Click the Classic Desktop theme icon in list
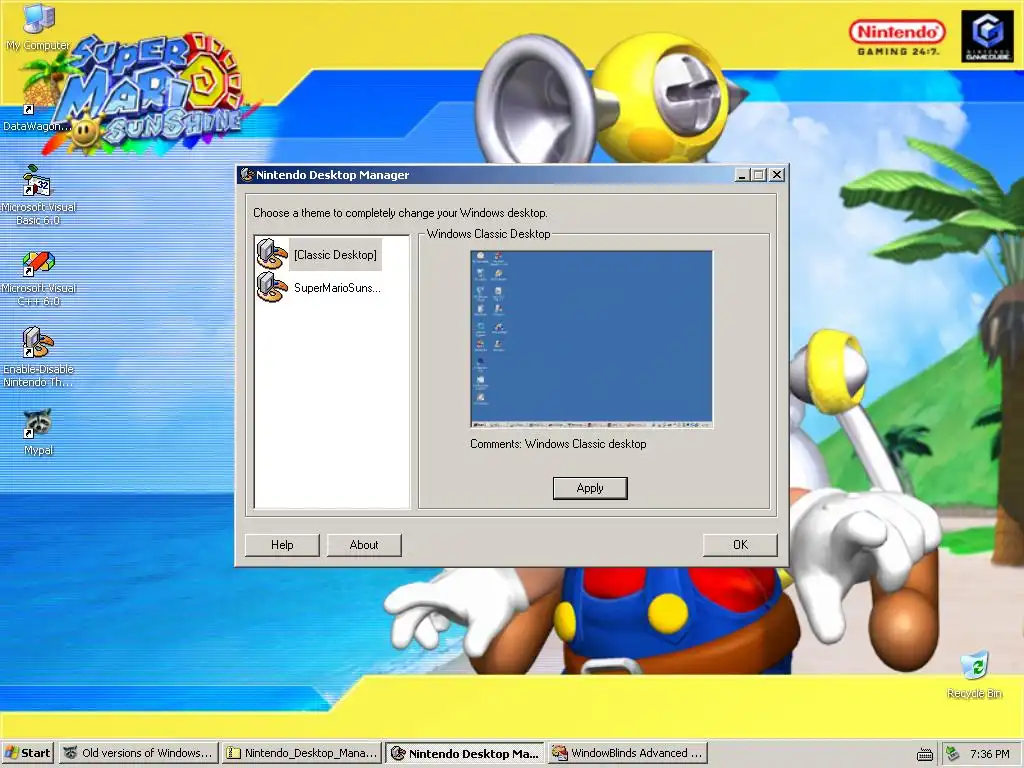 (x=272, y=255)
